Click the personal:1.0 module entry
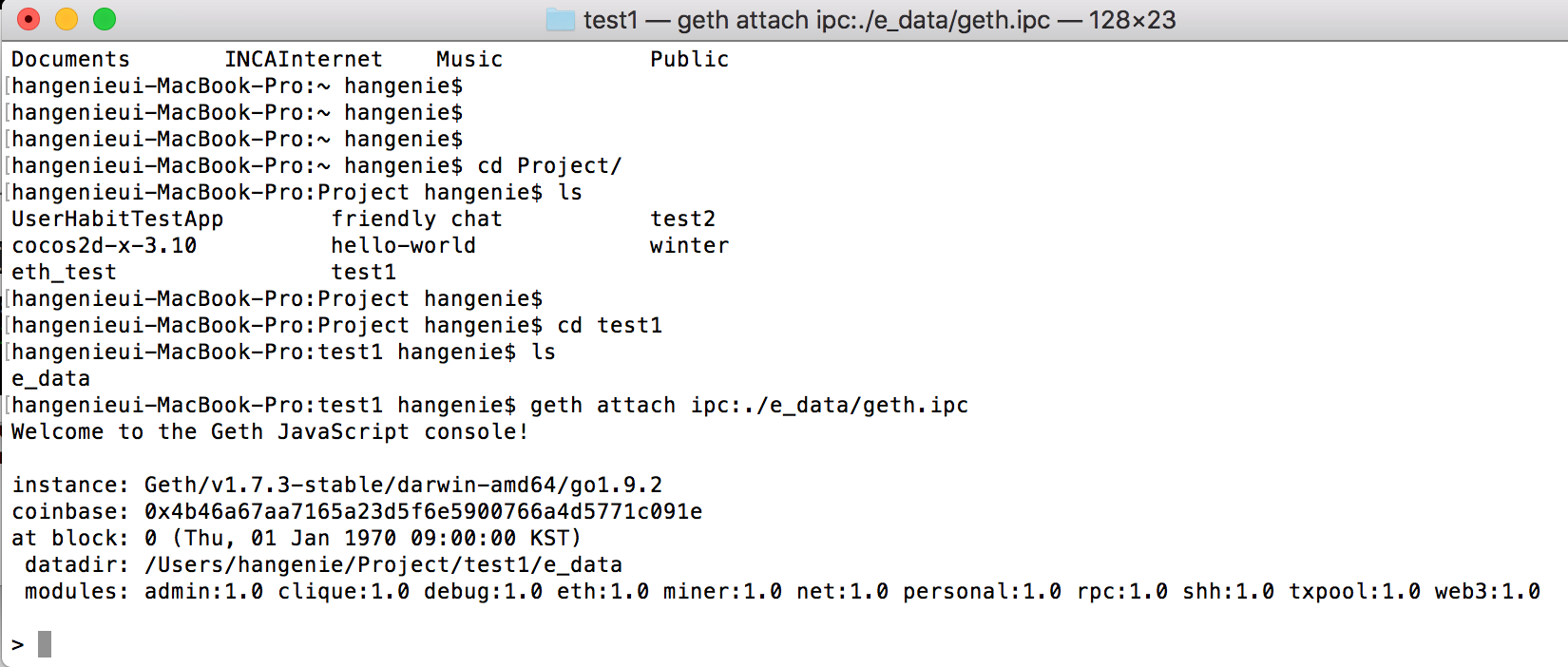The height and width of the screenshot is (667, 1568). point(982,591)
